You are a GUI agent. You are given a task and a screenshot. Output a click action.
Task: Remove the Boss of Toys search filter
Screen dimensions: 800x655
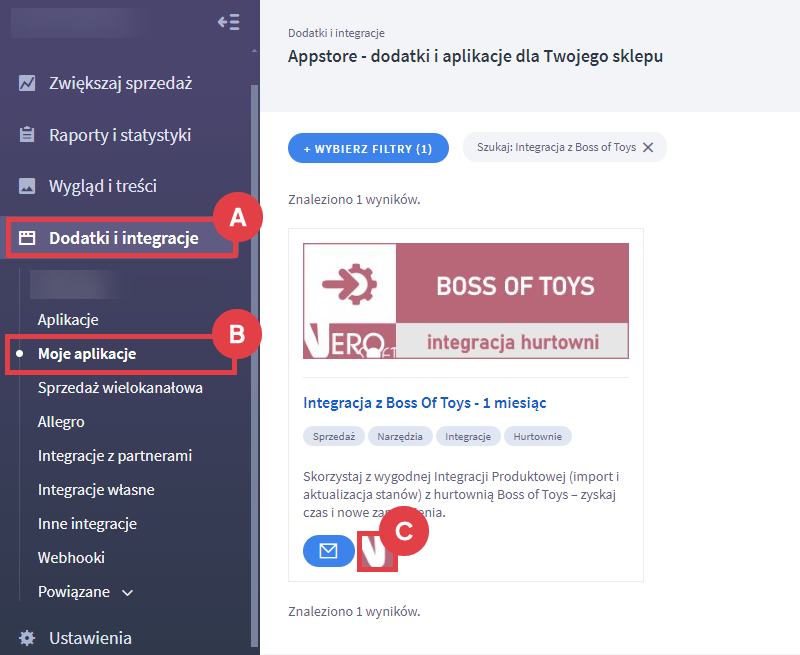[x=648, y=147]
